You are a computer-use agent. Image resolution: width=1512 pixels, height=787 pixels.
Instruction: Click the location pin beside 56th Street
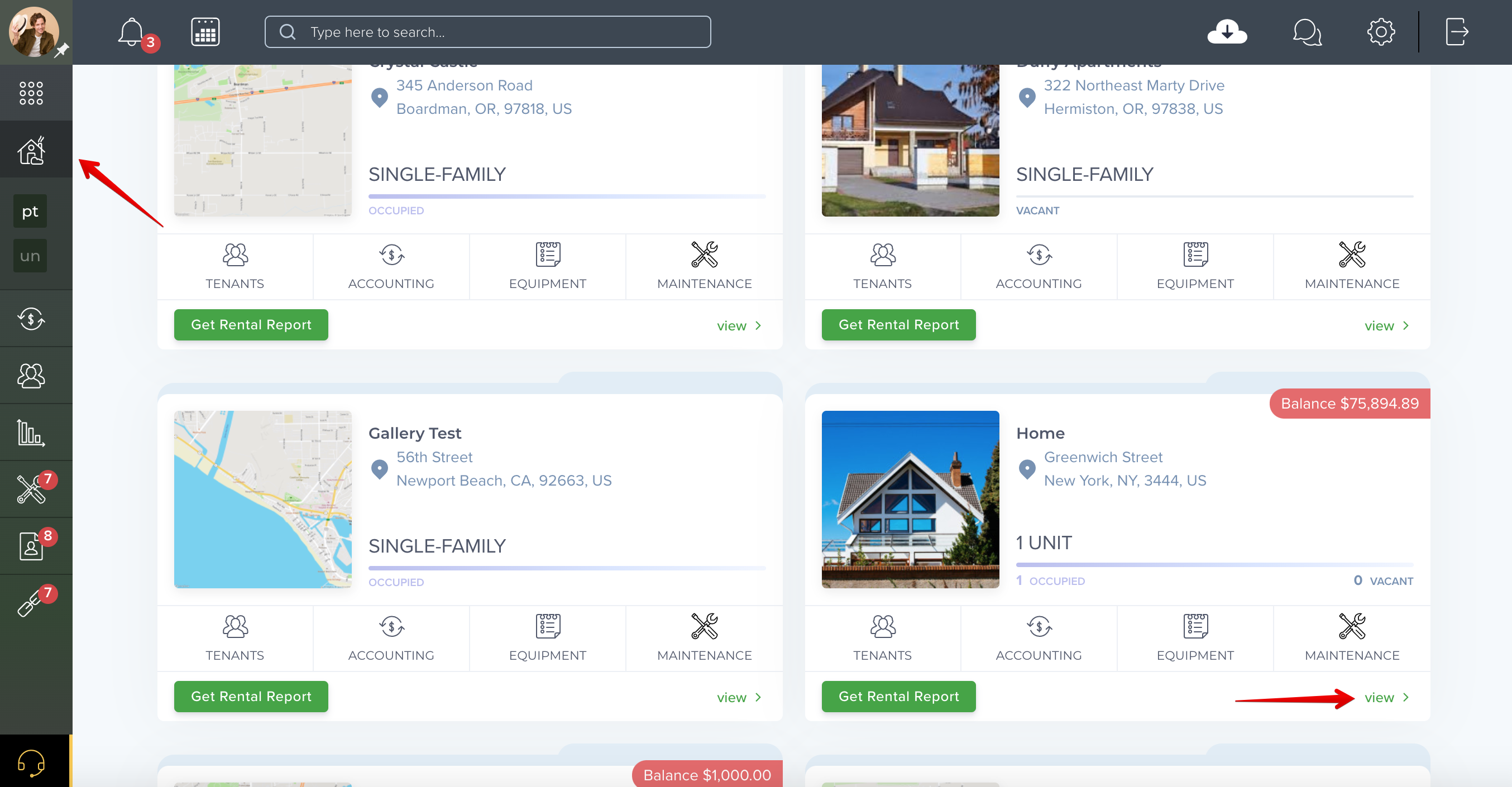379,469
